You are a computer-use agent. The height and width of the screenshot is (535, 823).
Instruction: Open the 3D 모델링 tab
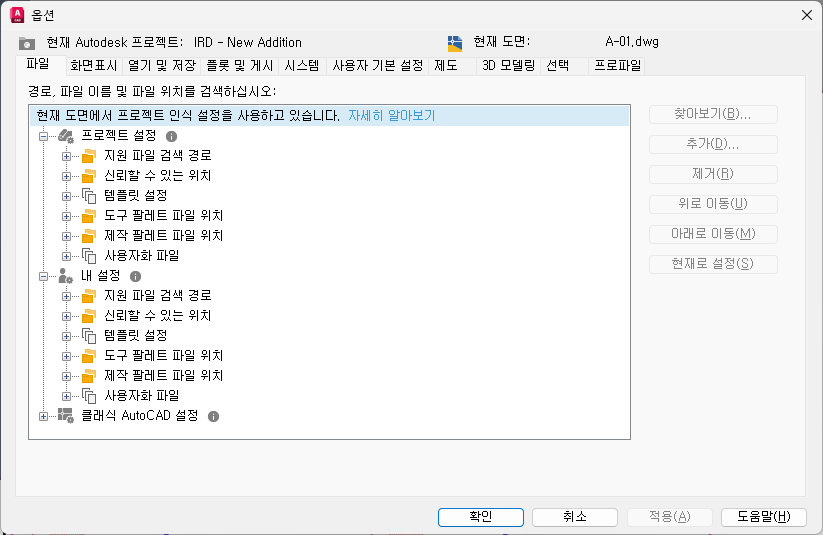(x=508, y=66)
